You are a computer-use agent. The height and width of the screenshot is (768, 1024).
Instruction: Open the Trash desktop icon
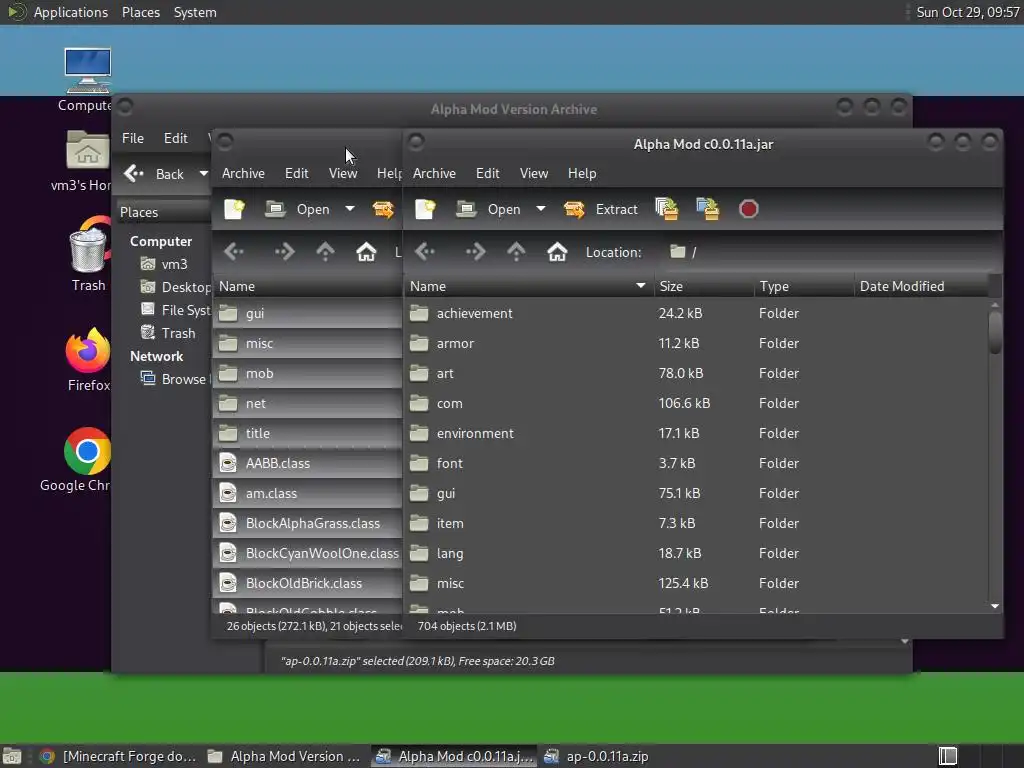88,255
